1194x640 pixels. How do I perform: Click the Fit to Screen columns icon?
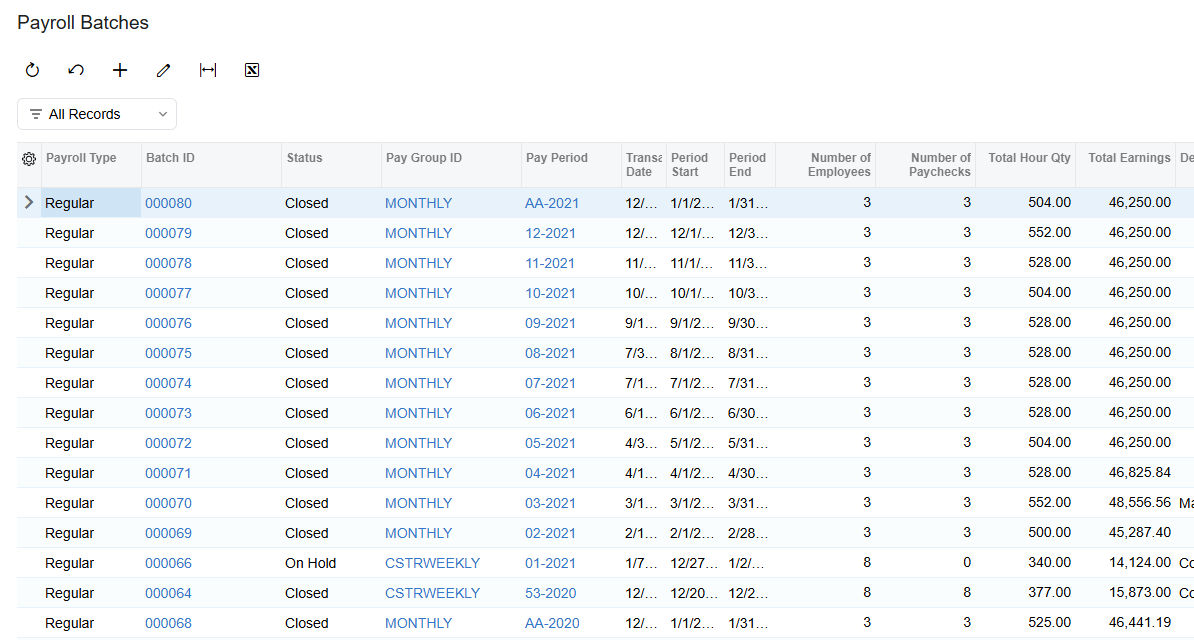pos(208,70)
